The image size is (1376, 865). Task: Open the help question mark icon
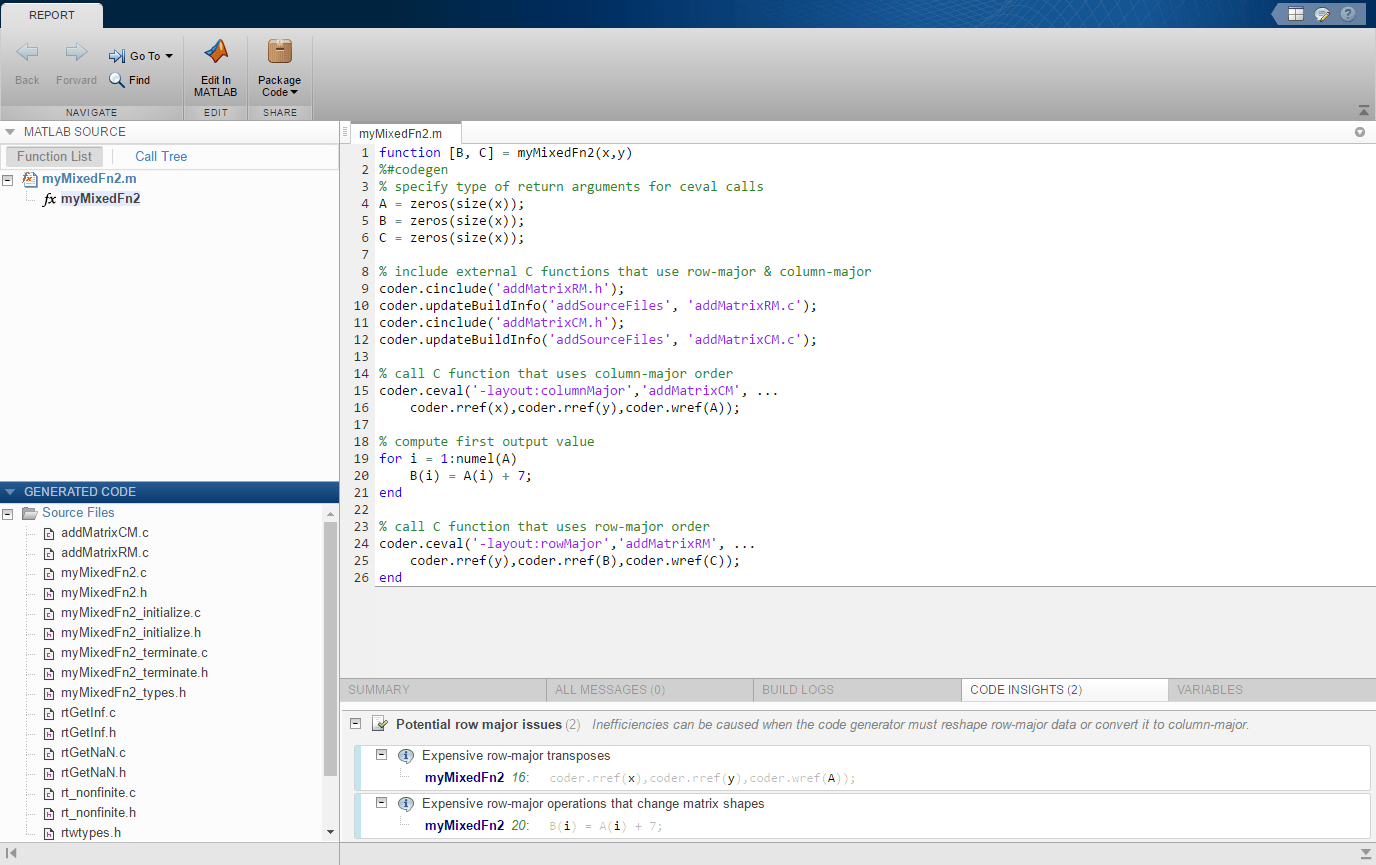[x=1347, y=14]
